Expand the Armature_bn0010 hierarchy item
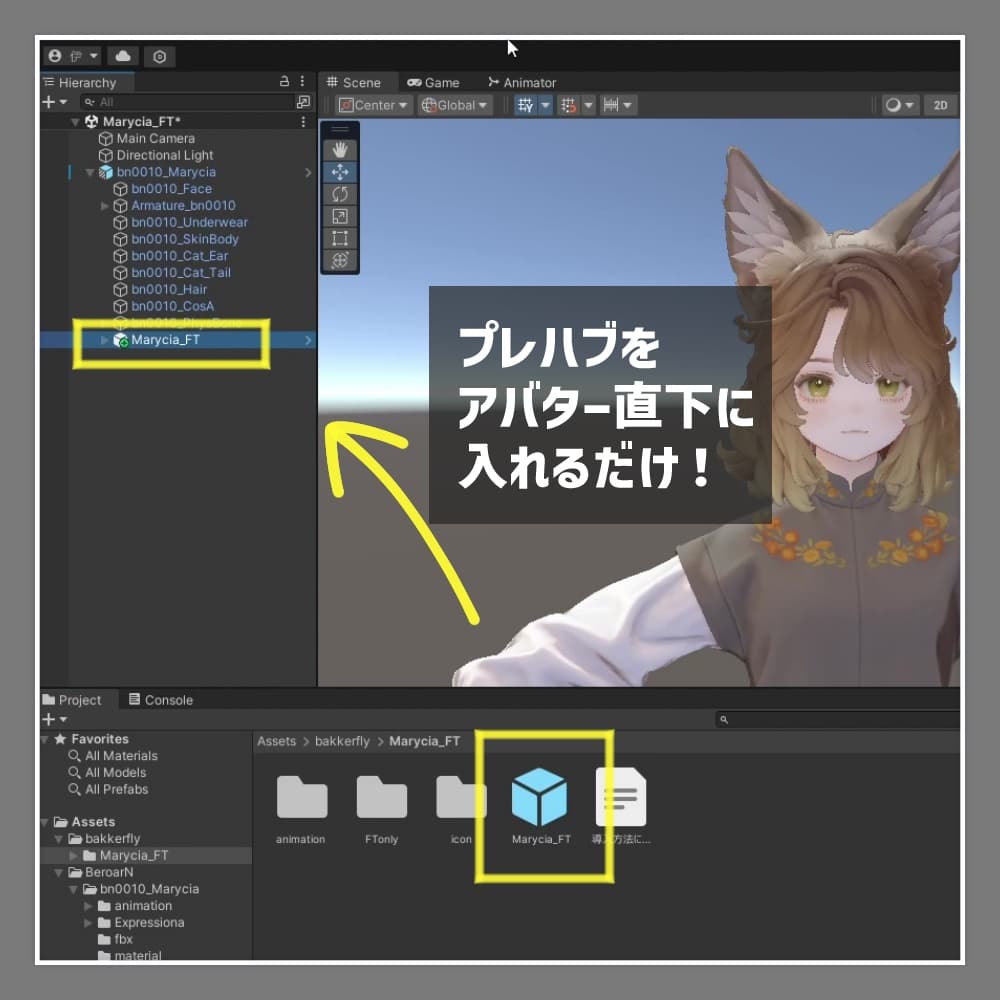 [105, 206]
